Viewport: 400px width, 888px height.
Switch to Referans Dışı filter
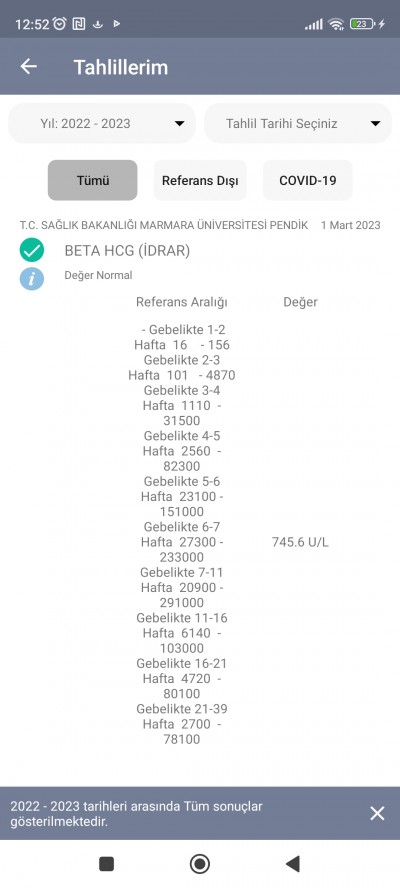[200, 180]
